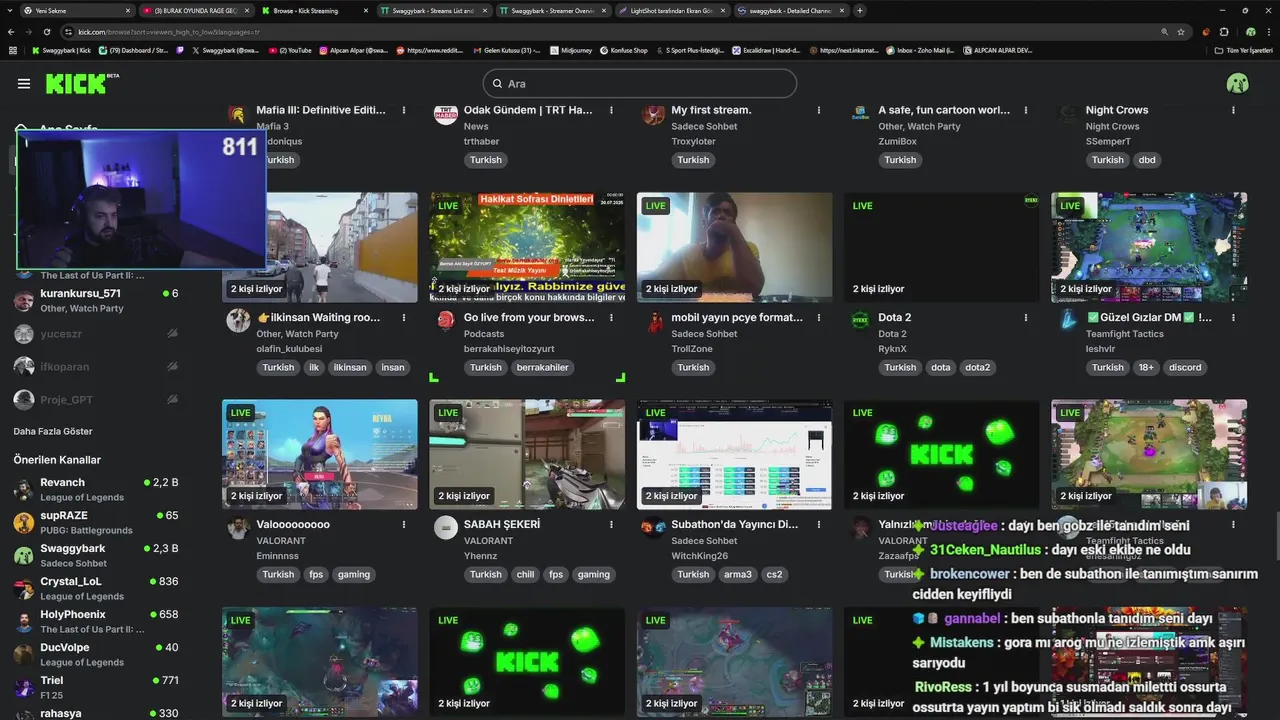Click the chill tag under SABAH ŞEKERİ
Viewport: 1280px width, 720px height.
click(525, 574)
